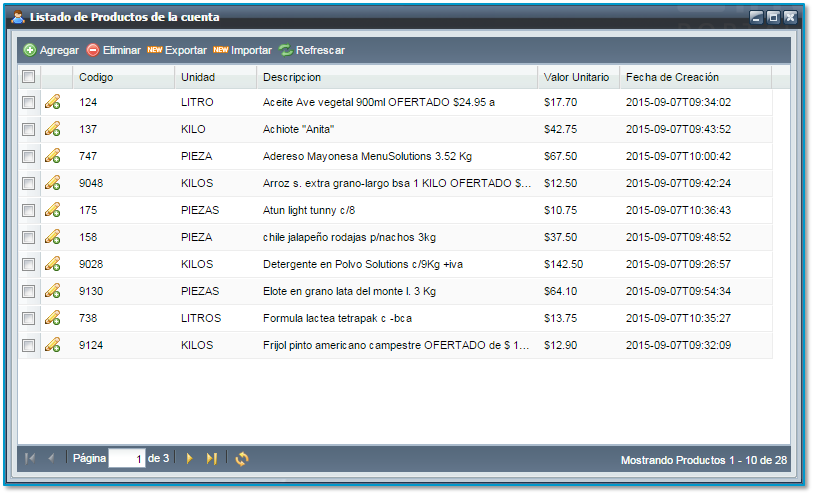814x495 pixels.
Task: Edit product 137 Achiote via pencil icon
Action: pyautogui.click(x=52, y=129)
